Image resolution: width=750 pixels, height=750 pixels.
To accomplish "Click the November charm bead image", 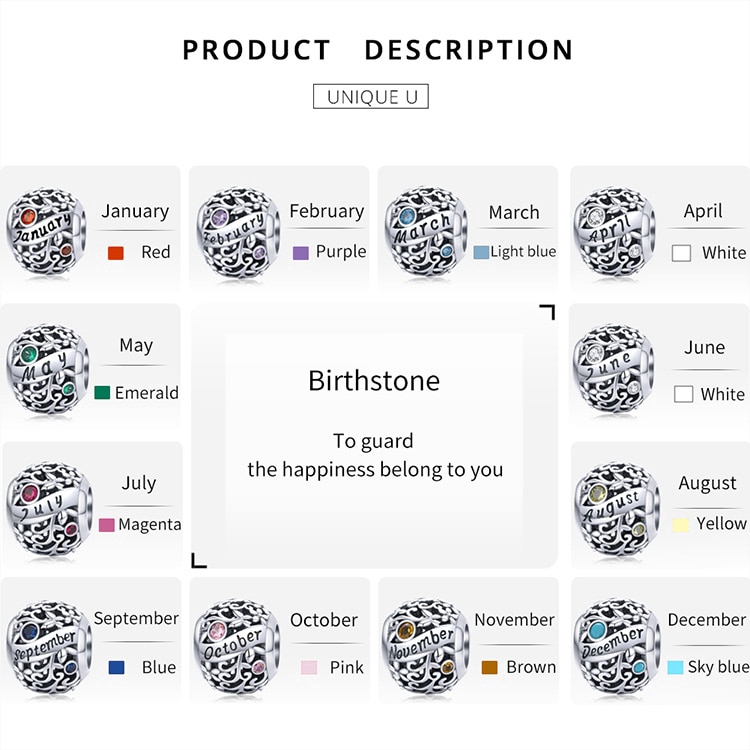I will point(426,643).
